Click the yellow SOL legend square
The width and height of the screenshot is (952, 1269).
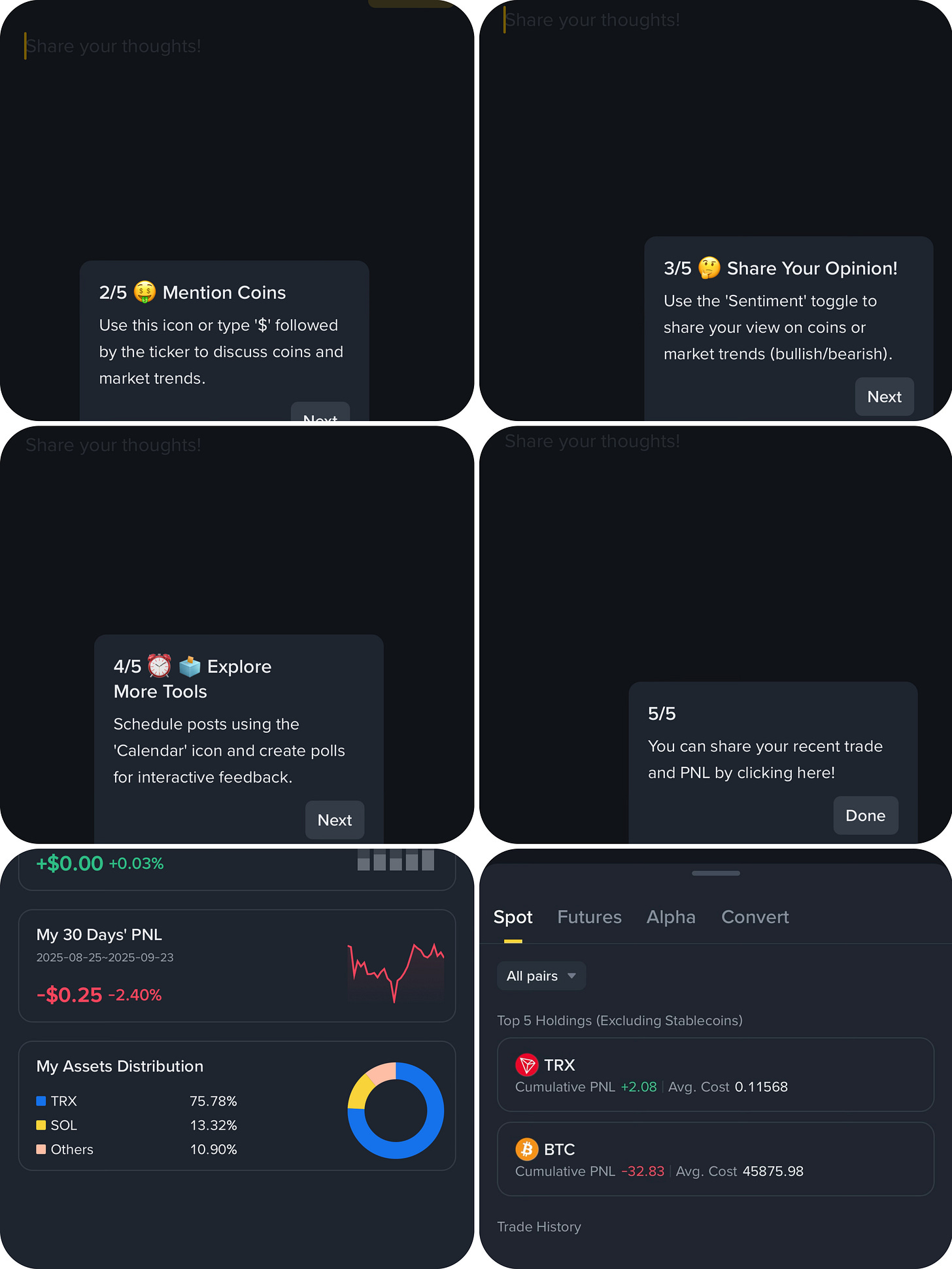(x=41, y=1125)
